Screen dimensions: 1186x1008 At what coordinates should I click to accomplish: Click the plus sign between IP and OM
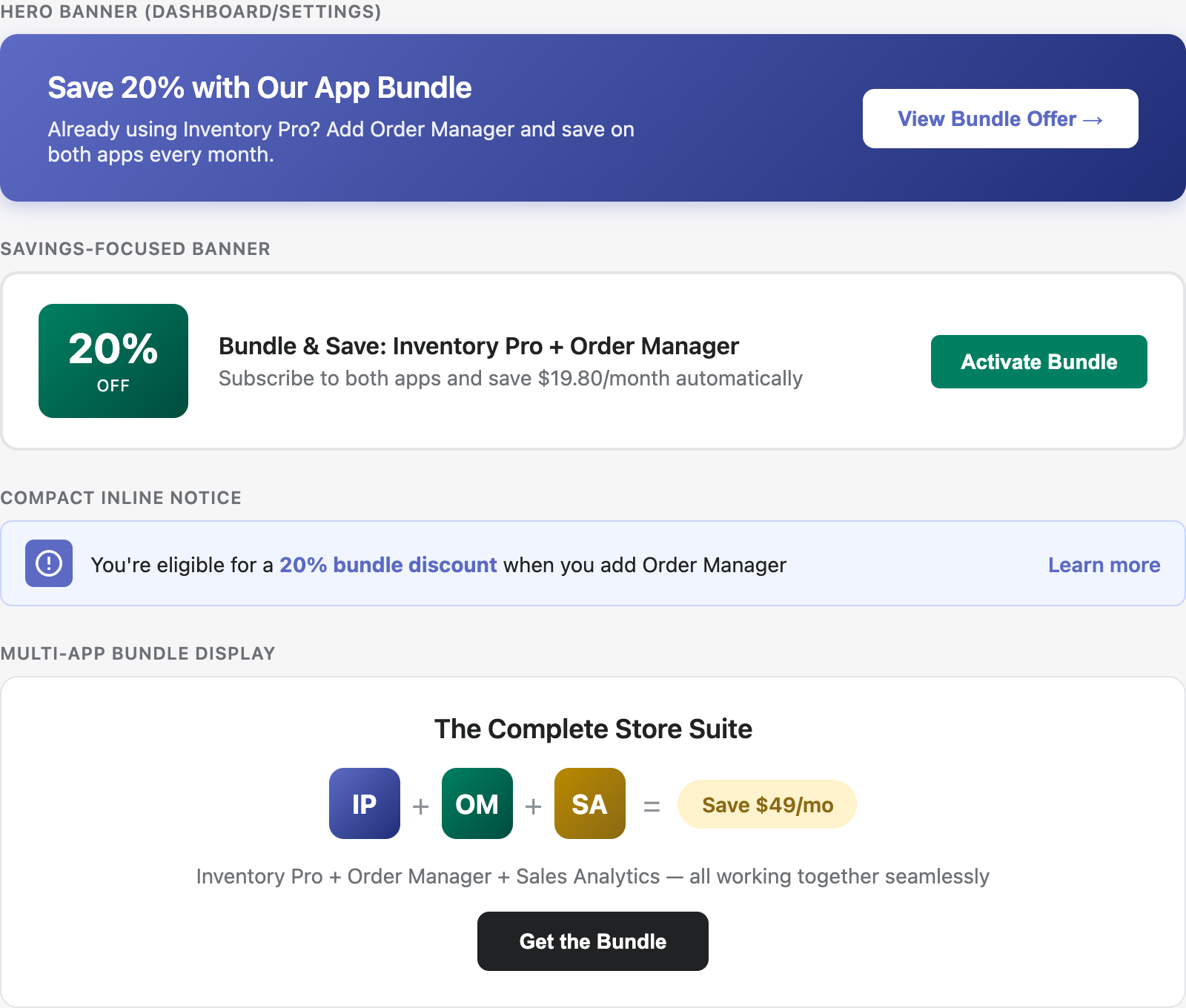pos(420,804)
